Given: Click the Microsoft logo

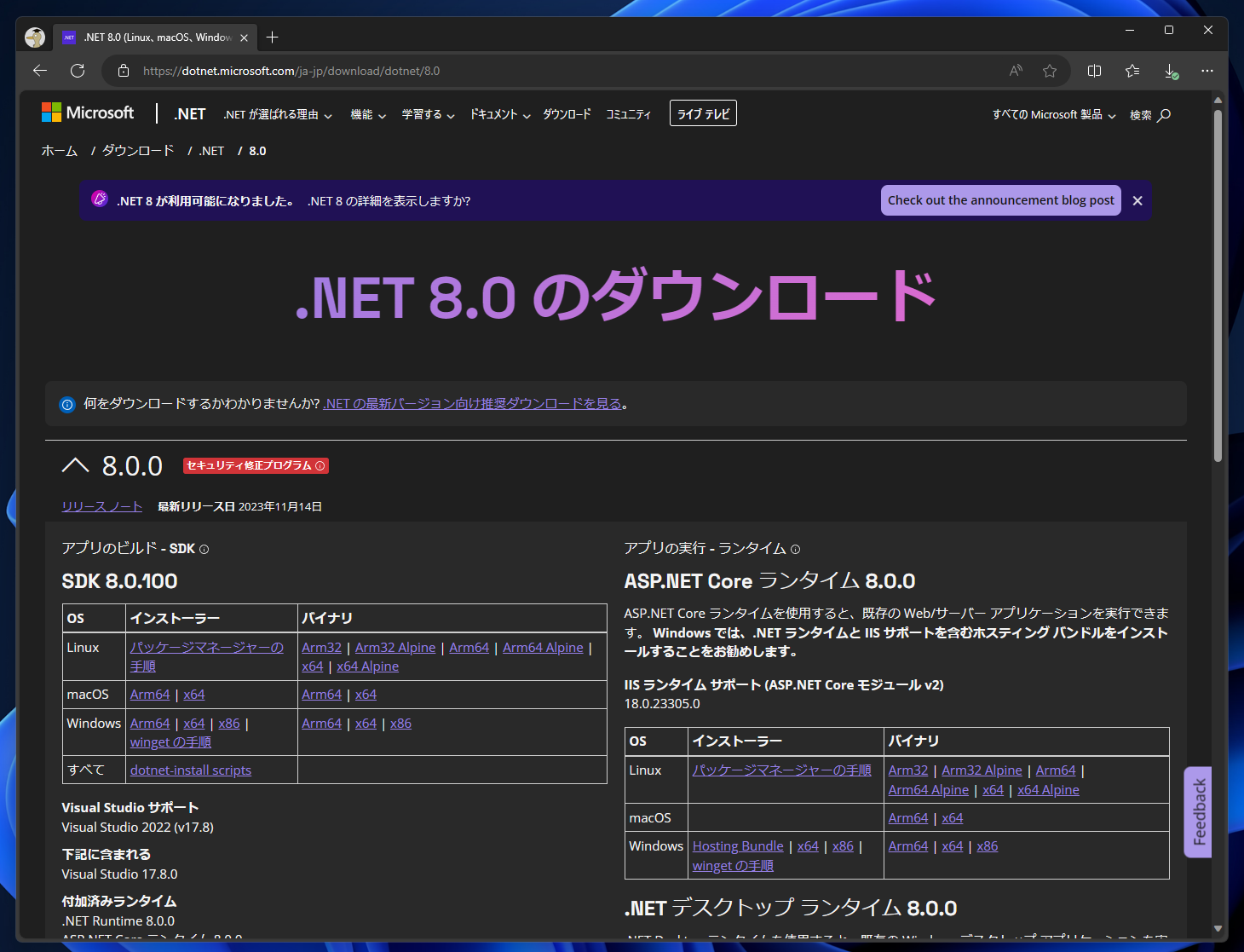Looking at the screenshot, I should point(88,113).
